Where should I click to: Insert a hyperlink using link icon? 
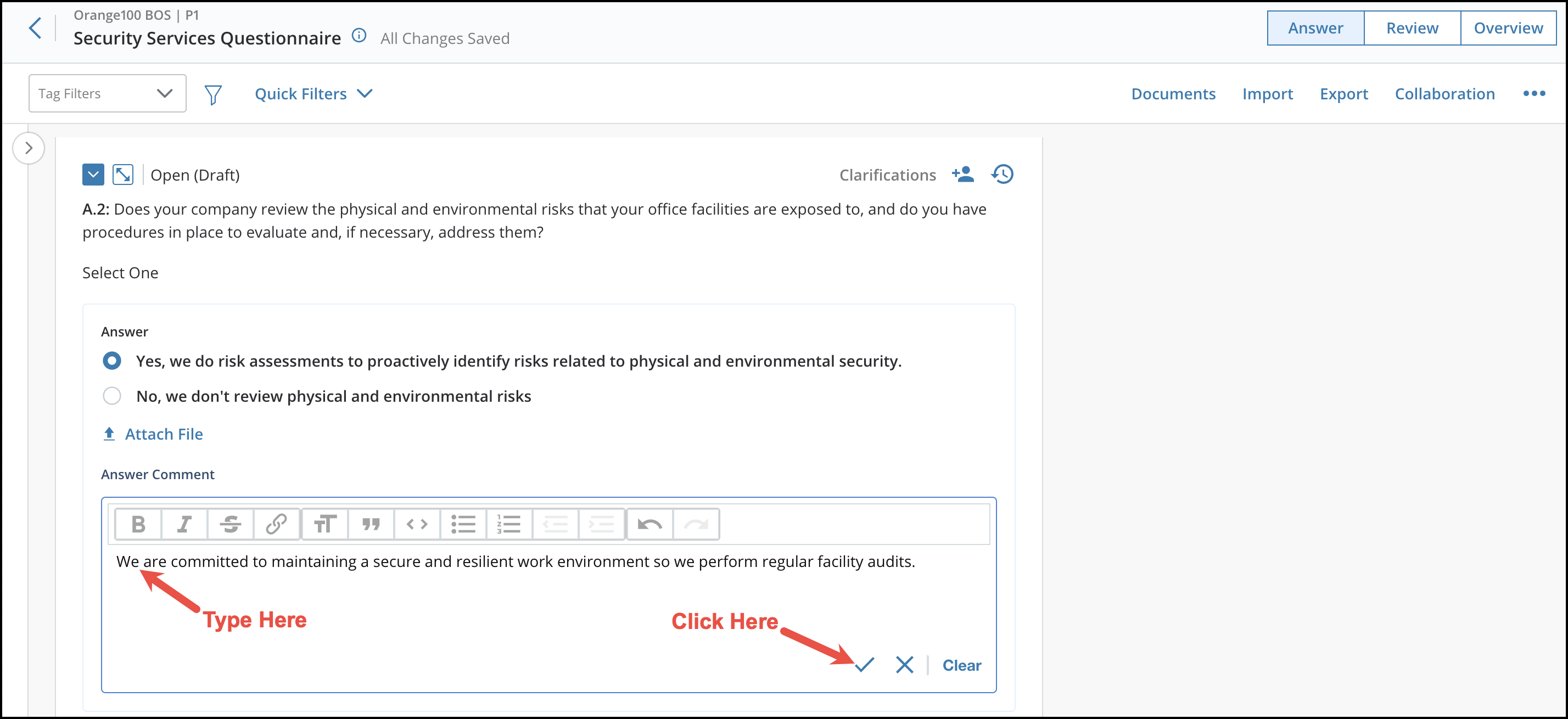tap(276, 524)
